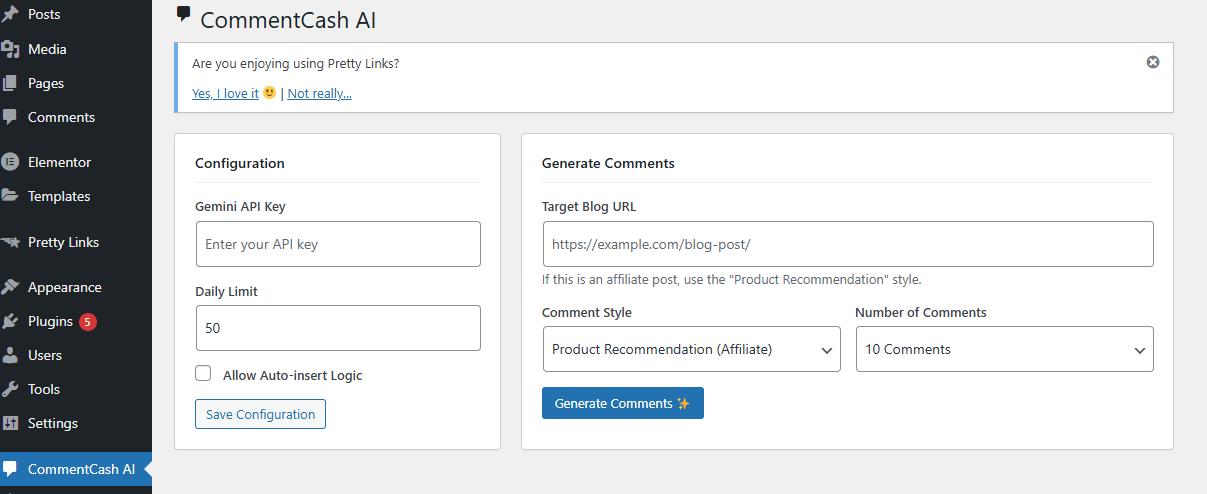Viewport: 1207px width, 494px height.
Task: Click the Pretty Links star icon
Action: tap(10, 242)
